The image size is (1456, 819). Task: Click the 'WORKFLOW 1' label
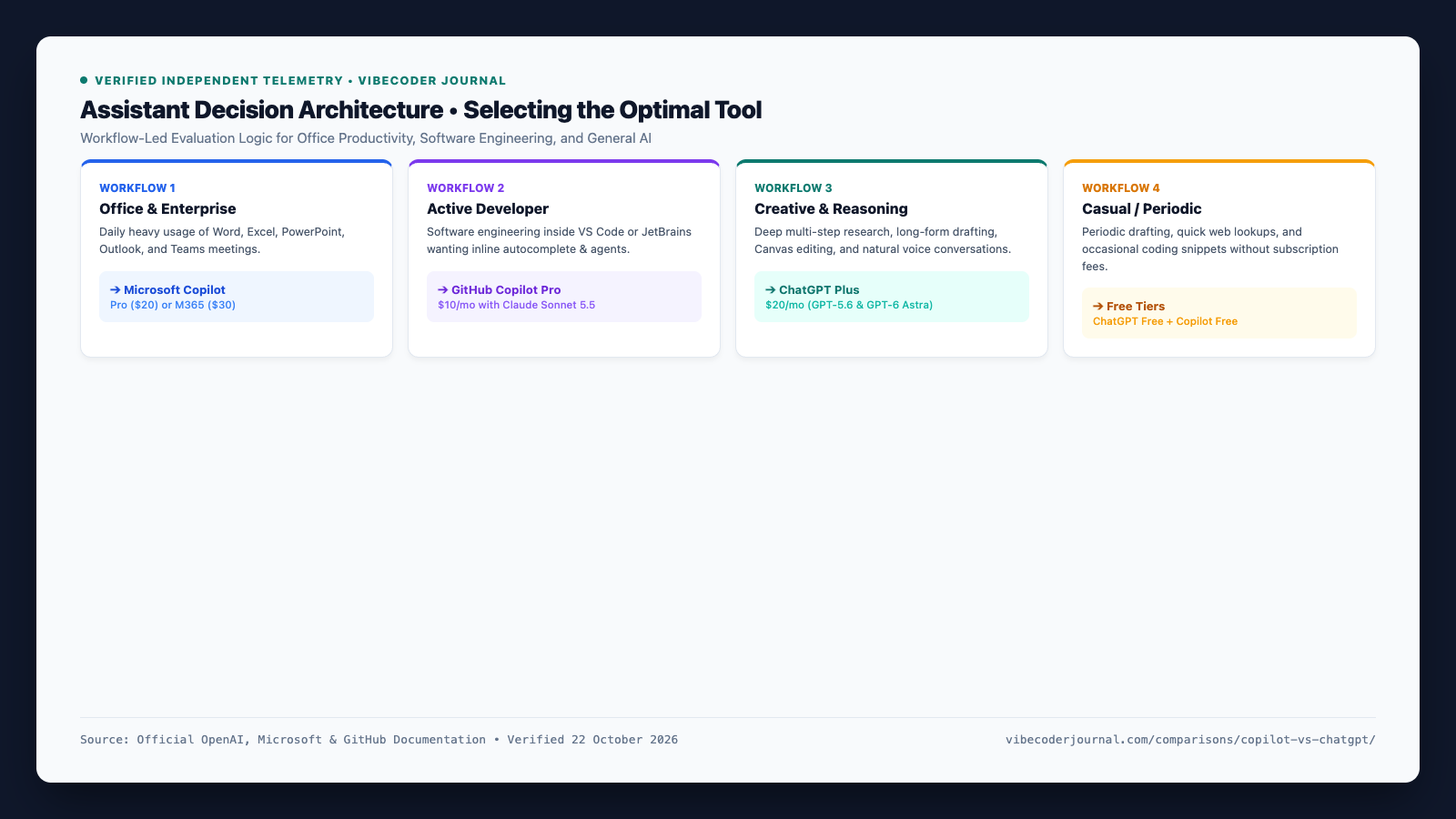137,188
